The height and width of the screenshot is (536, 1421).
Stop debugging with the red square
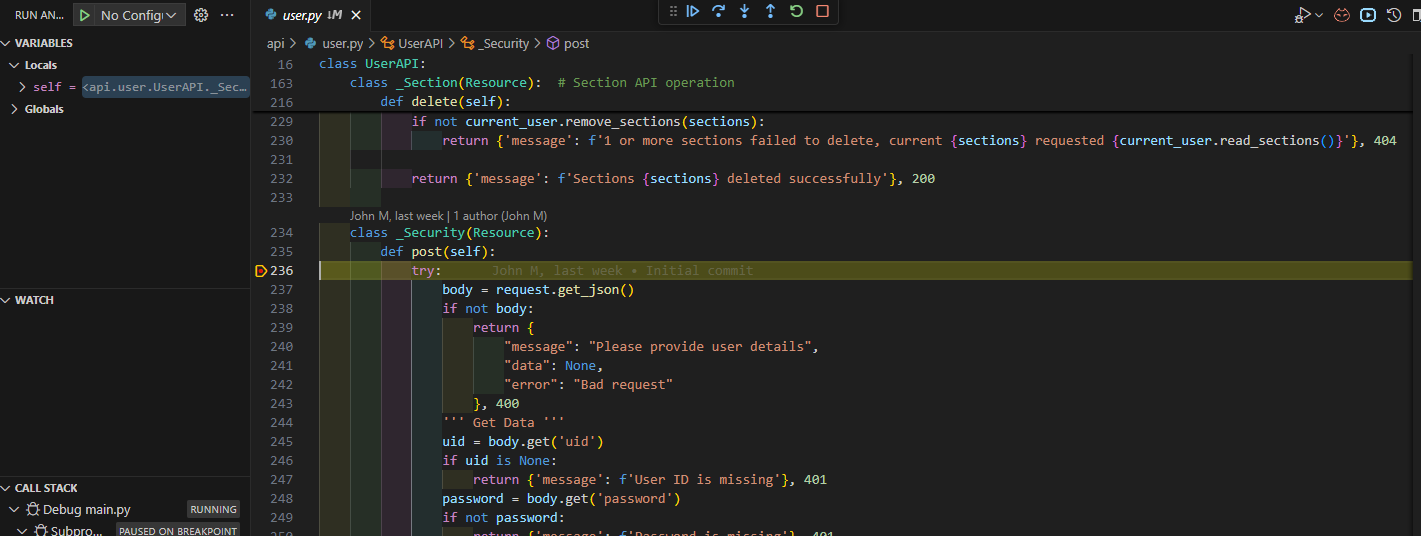pos(822,11)
